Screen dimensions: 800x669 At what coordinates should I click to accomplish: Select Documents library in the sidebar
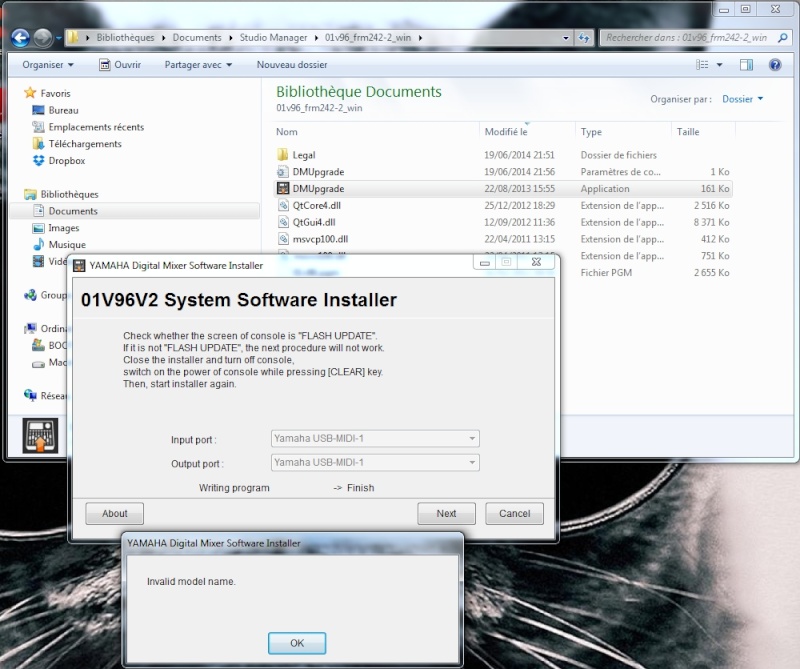coord(73,211)
